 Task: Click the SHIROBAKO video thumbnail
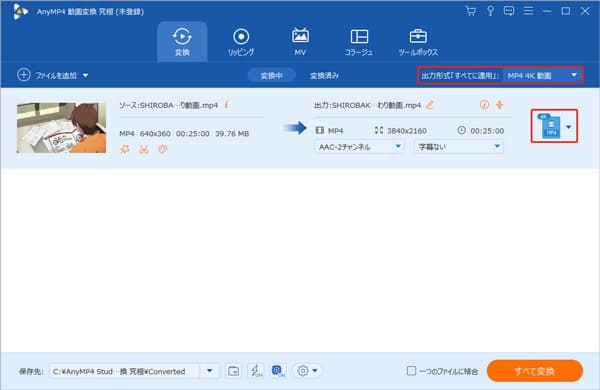point(62,128)
